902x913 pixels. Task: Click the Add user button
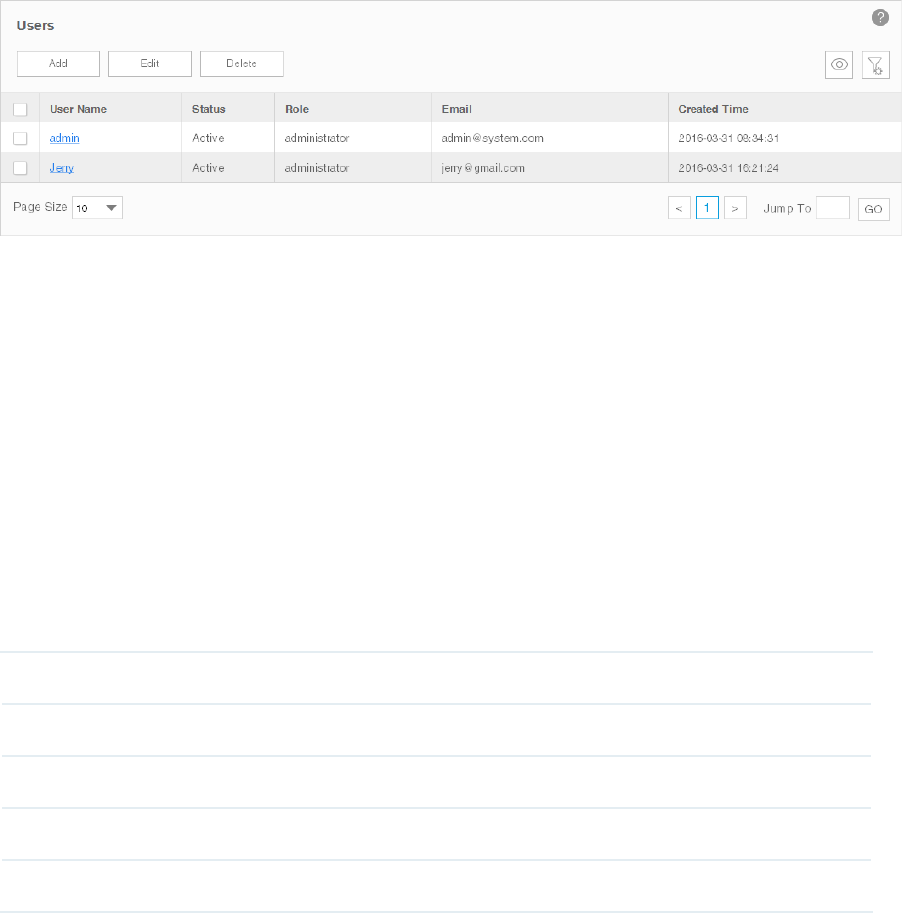click(58, 63)
